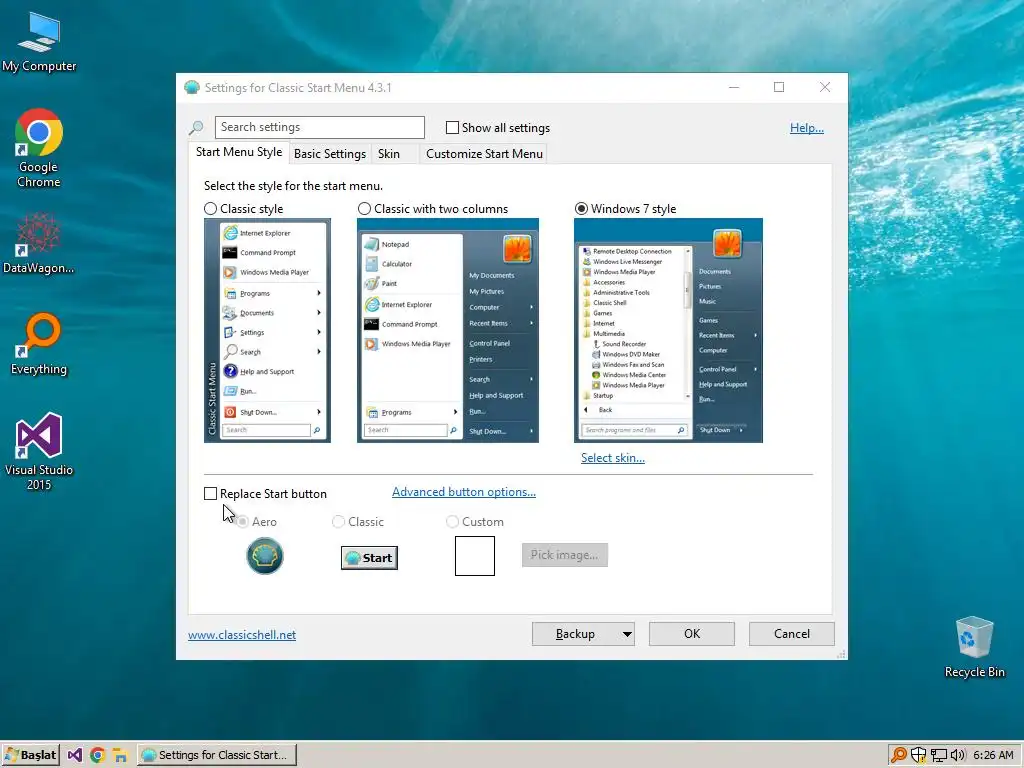Click the 6:26 AM clock in tray
Image resolution: width=1024 pixels, height=768 pixels.
993,756
